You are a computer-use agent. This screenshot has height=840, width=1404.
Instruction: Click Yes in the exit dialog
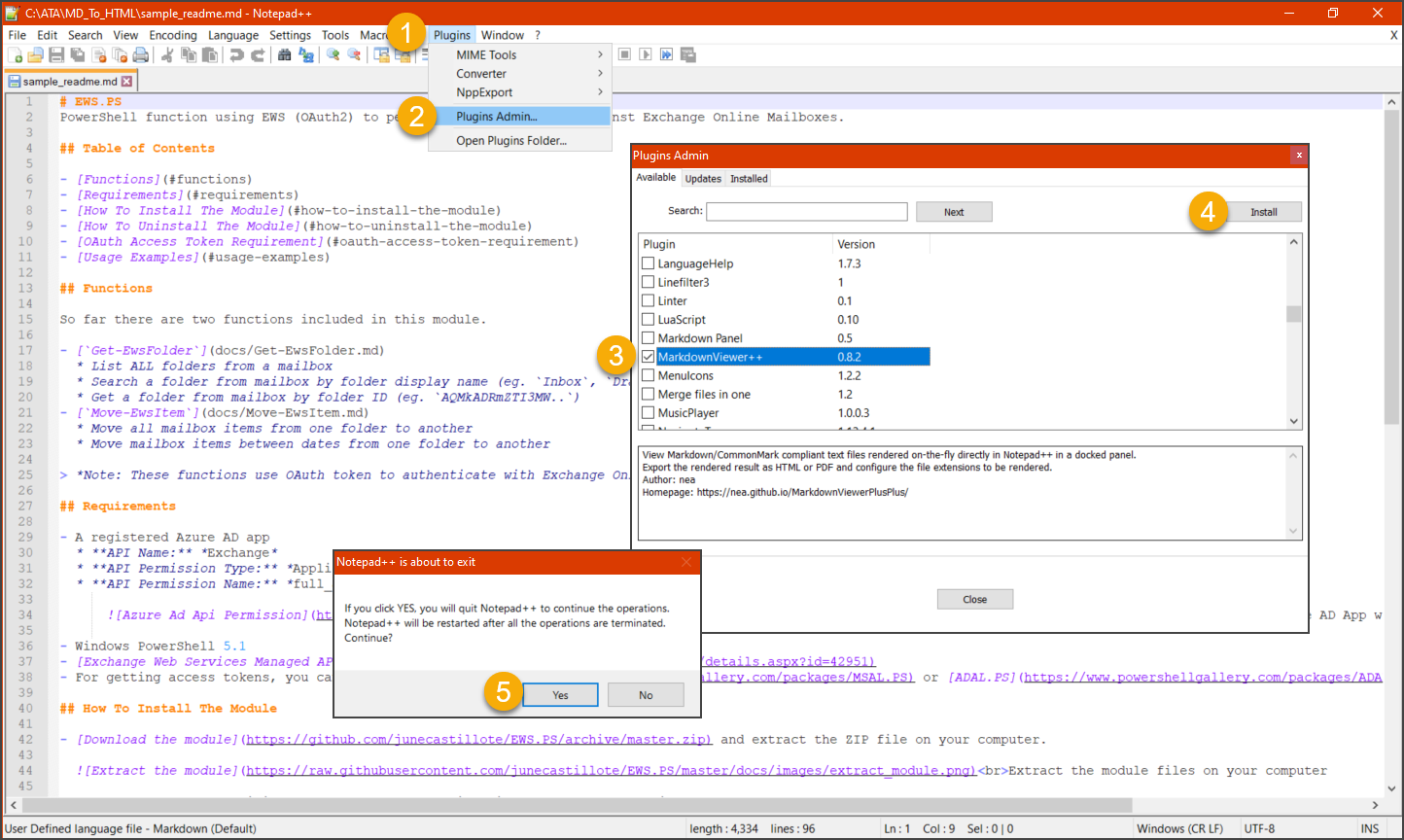point(560,695)
